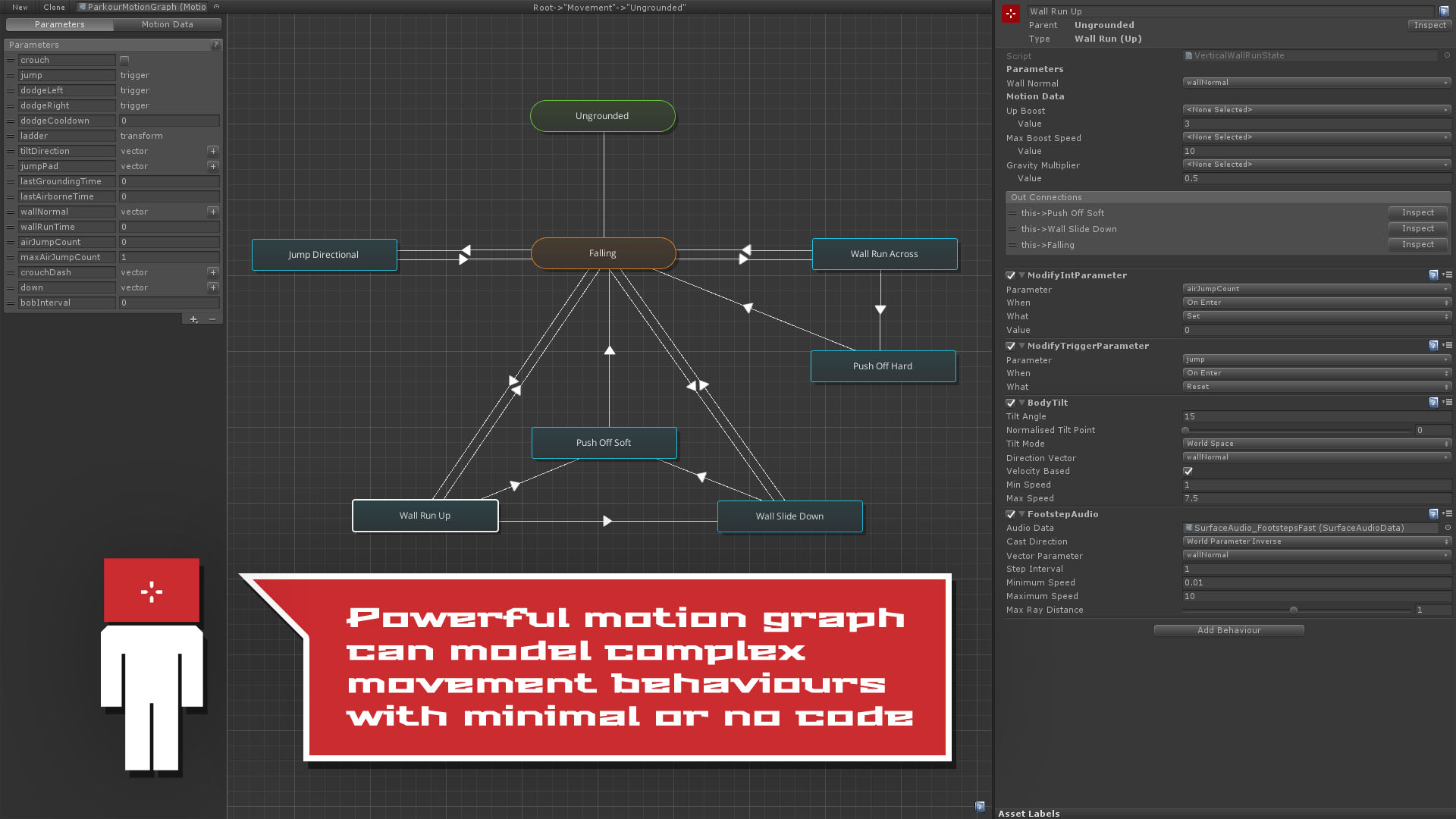Screen dimensions: 1456x819
Task: Open help for the Parameters panel
Action: (x=216, y=45)
